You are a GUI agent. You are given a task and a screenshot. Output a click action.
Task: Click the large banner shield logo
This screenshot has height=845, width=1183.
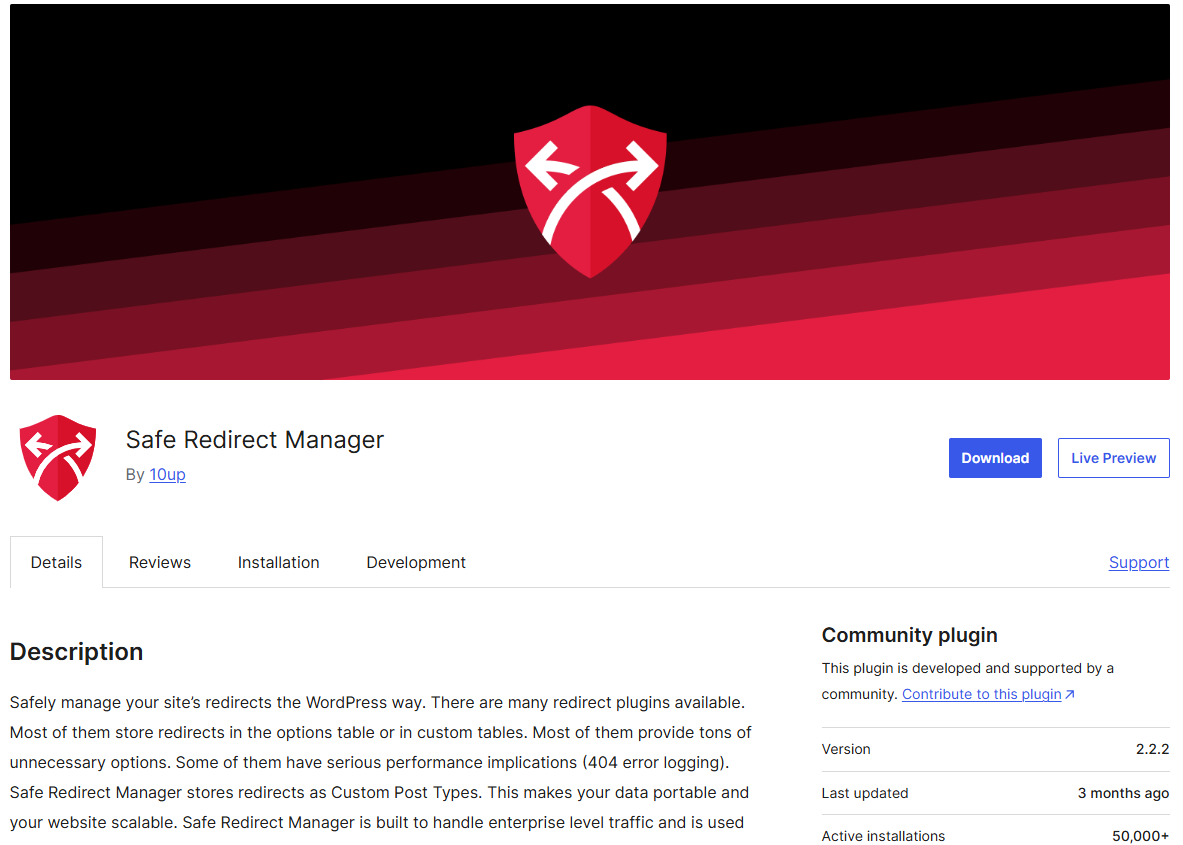click(x=590, y=192)
